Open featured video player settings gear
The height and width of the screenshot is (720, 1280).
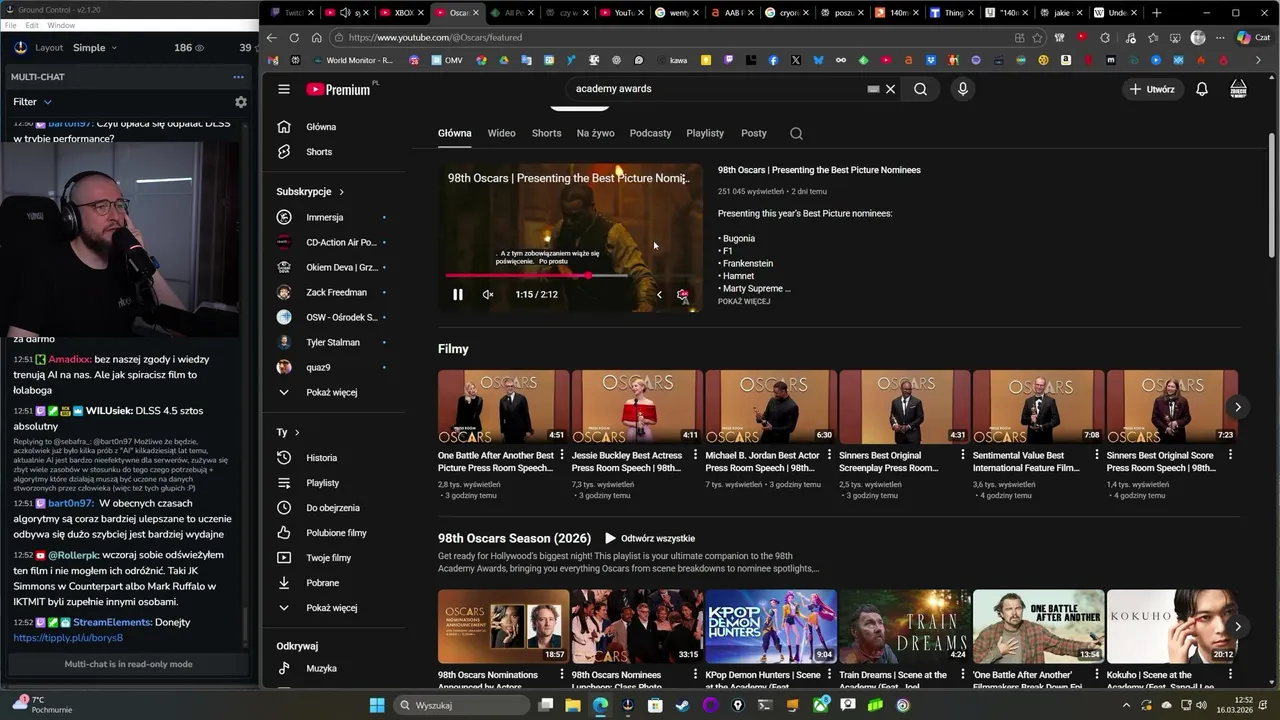pyautogui.click(x=683, y=295)
